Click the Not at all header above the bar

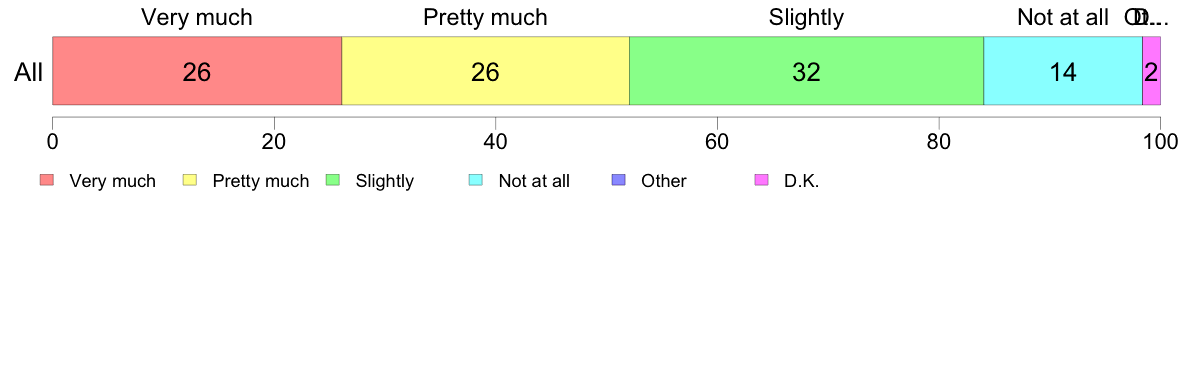click(x=1063, y=17)
